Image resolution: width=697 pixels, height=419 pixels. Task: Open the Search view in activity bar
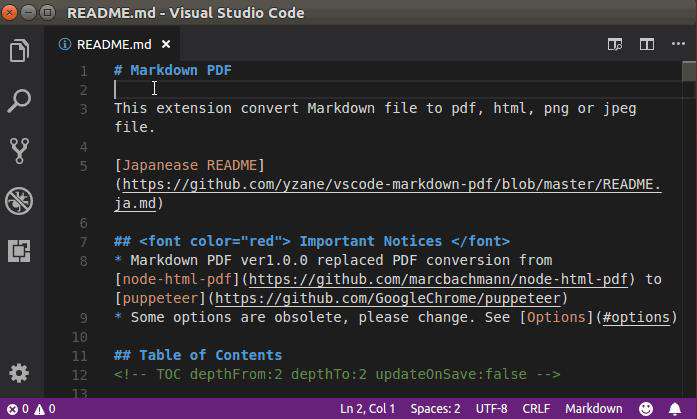19,101
